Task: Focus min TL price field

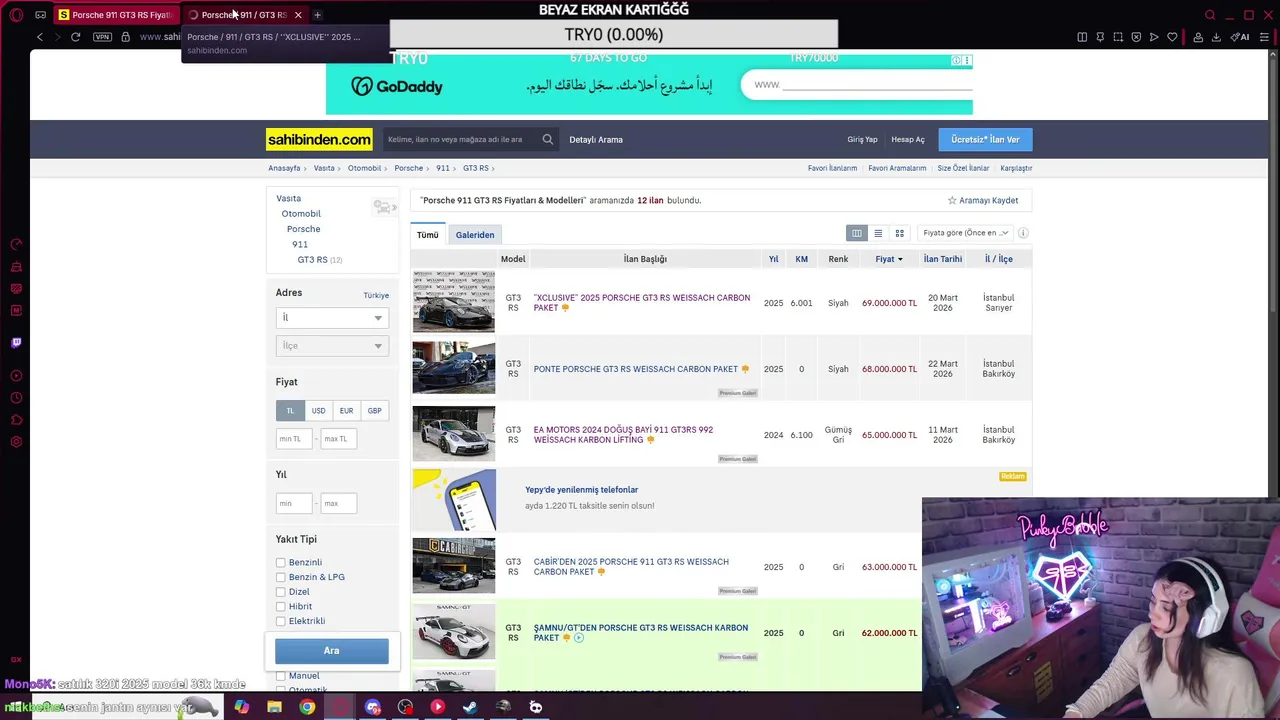Action: (x=294, y=439)
